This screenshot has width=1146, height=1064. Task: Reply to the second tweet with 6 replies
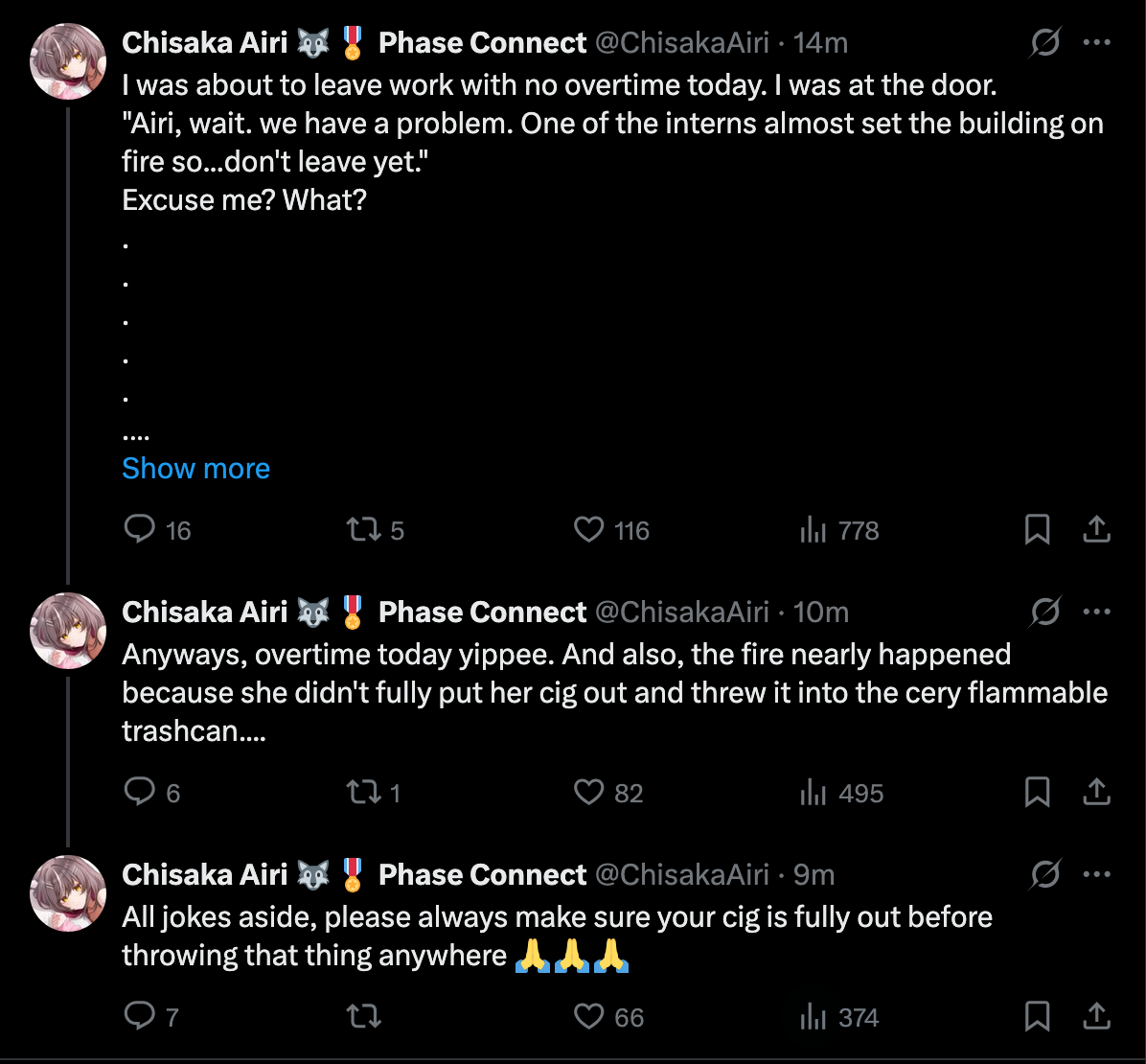click(140, 792)
